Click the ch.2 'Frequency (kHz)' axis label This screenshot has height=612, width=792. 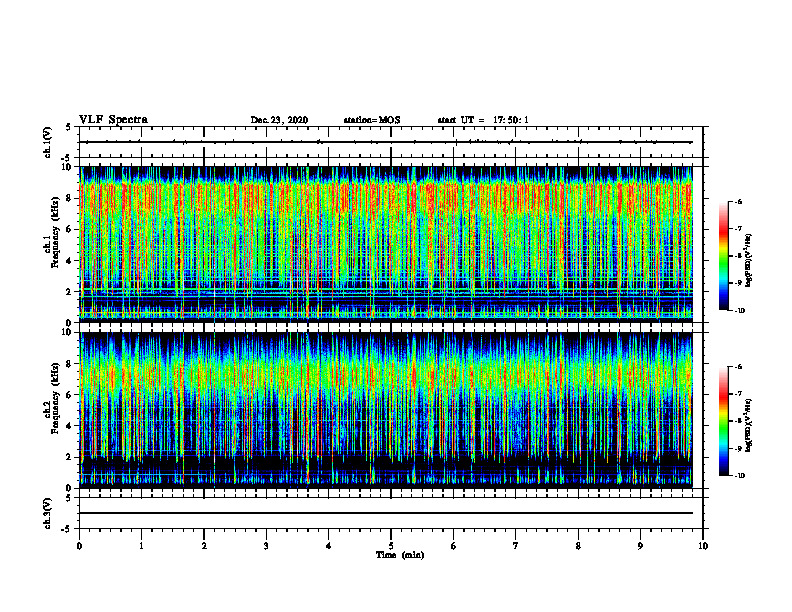click(55, 398)
